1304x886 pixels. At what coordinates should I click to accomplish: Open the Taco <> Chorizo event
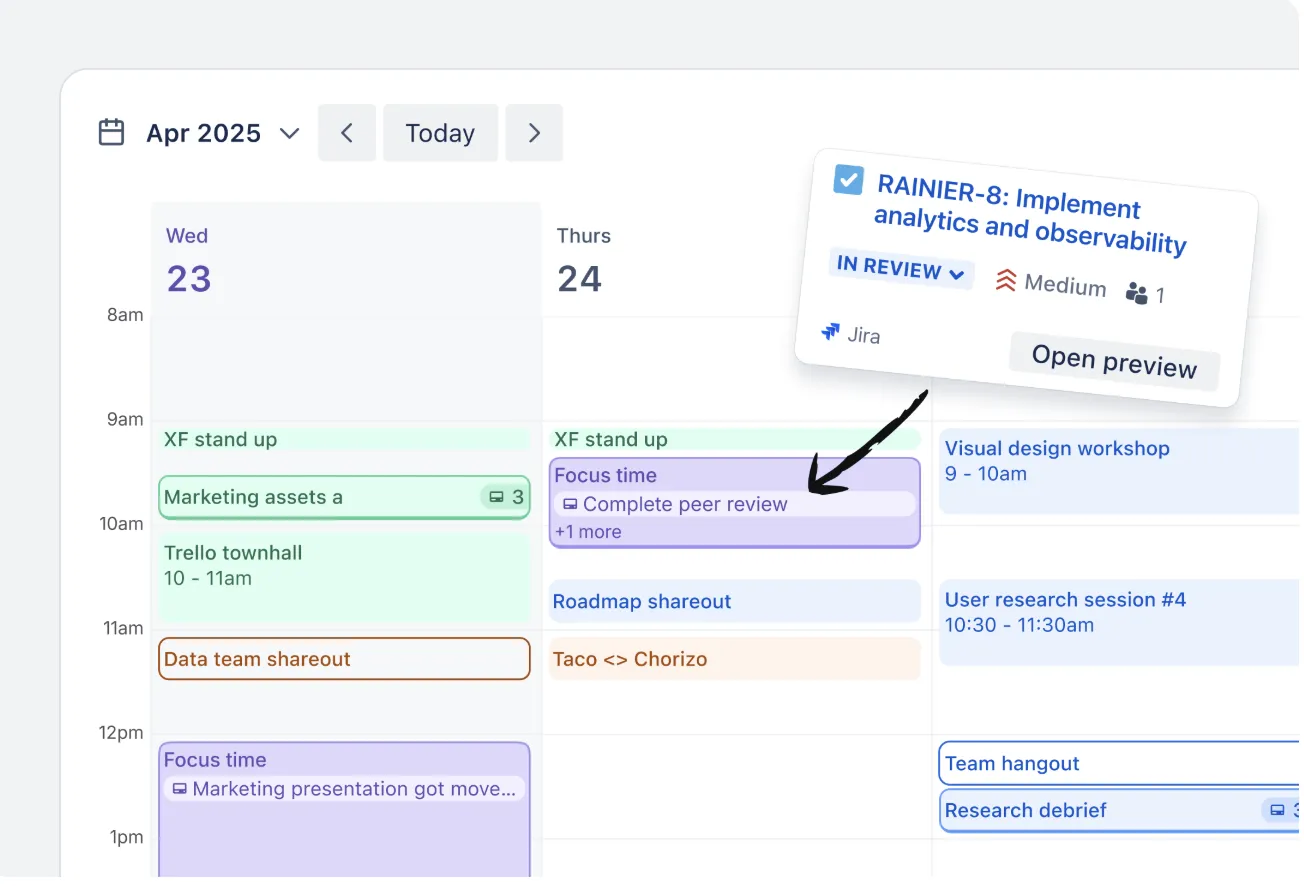[735, 659]
